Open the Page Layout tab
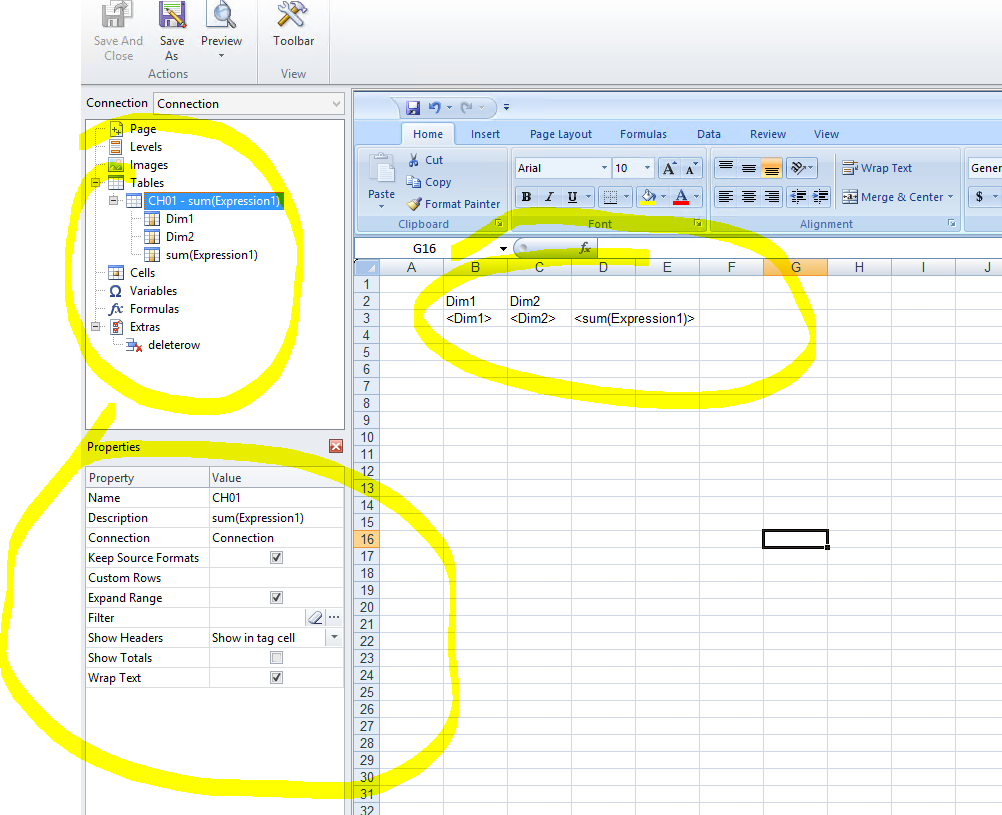Viewport: 1002px width, 815px height. [560, 134]
